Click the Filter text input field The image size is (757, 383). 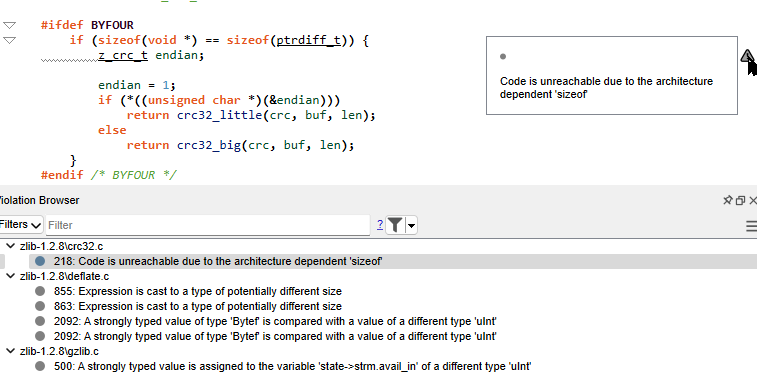pyautogui.click(x=208, y=225)
